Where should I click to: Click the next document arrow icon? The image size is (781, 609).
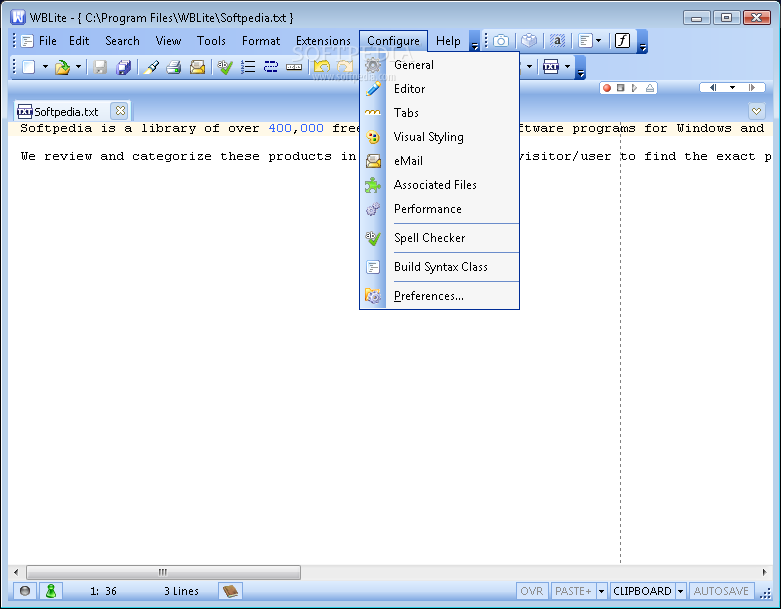752,88
